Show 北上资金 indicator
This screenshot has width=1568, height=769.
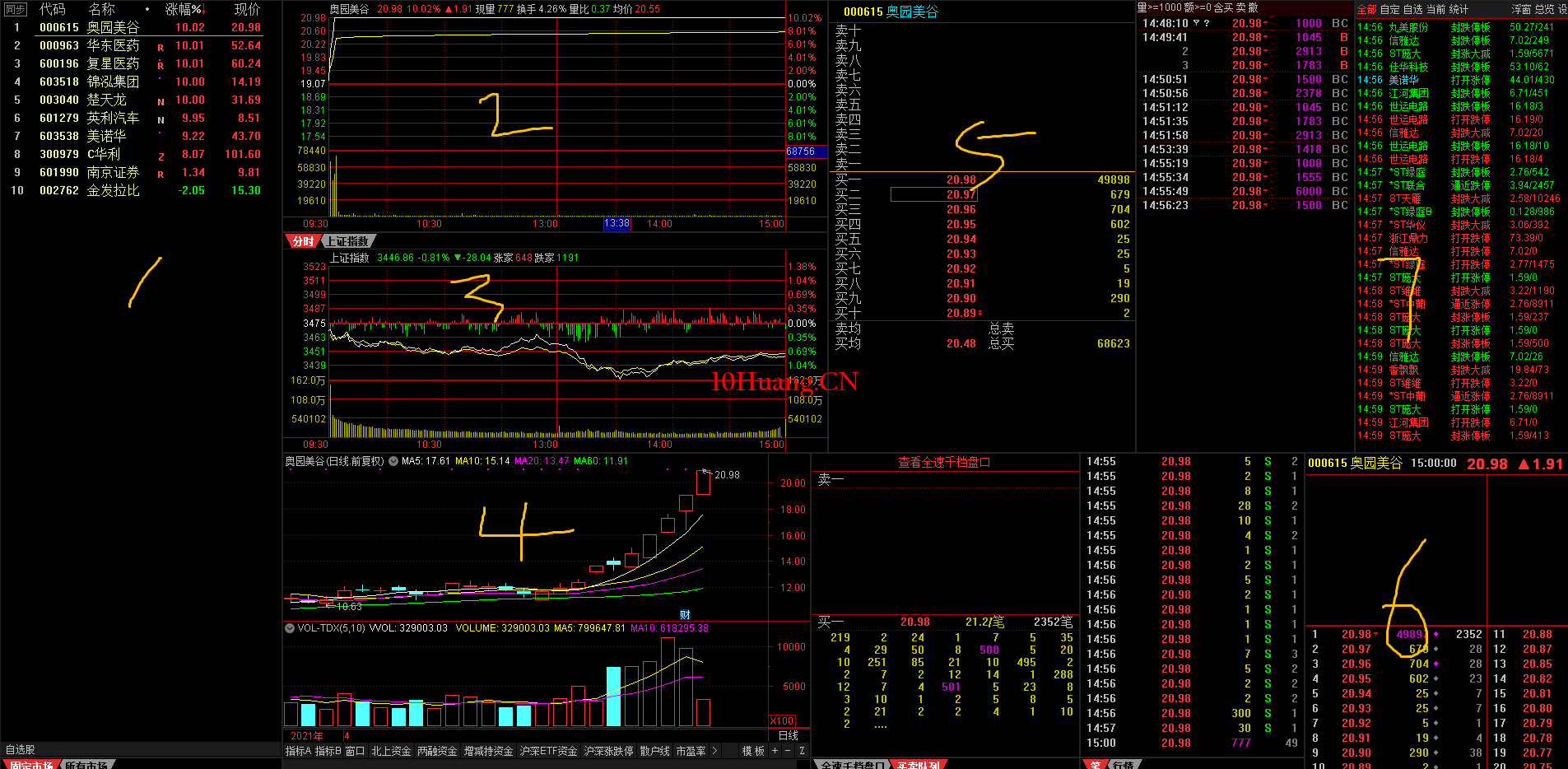391,751
